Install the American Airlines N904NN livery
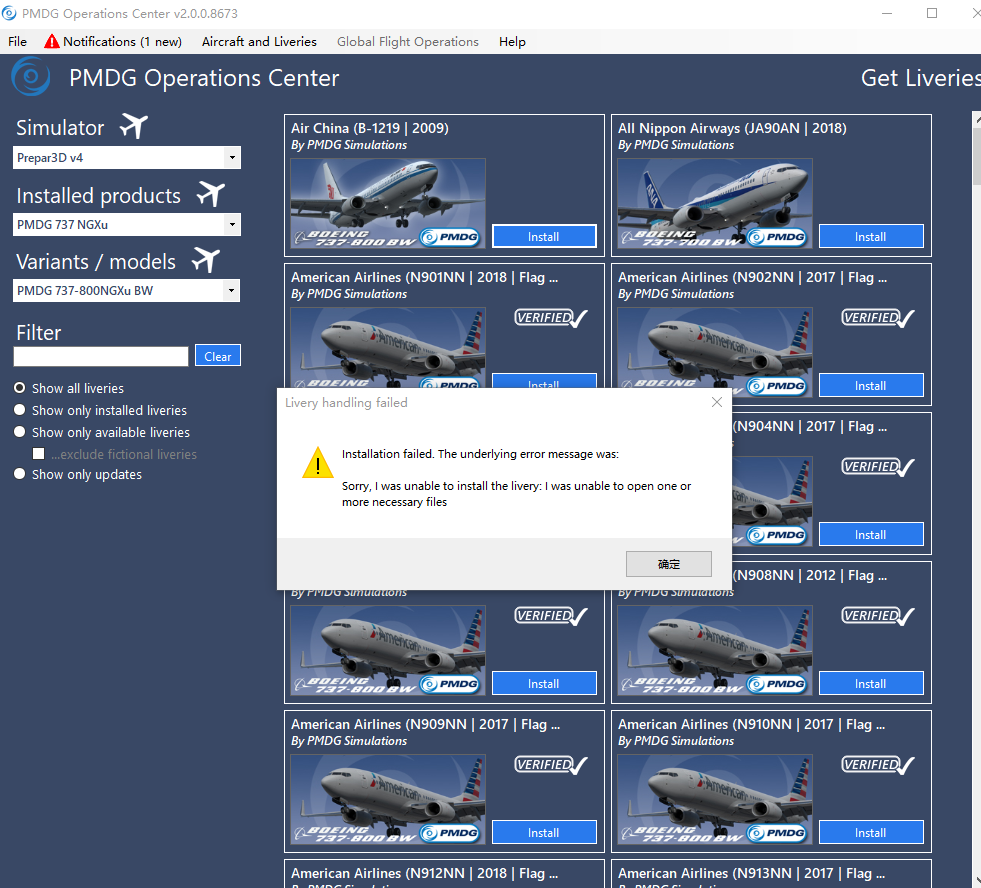This screenshot has width=981, height=888. (x=871, y=534)
